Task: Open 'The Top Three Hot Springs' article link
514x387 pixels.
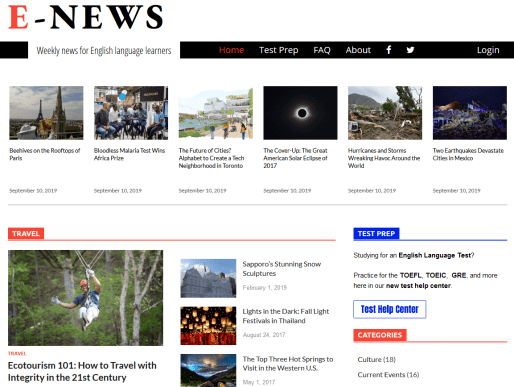Action: 288,364
